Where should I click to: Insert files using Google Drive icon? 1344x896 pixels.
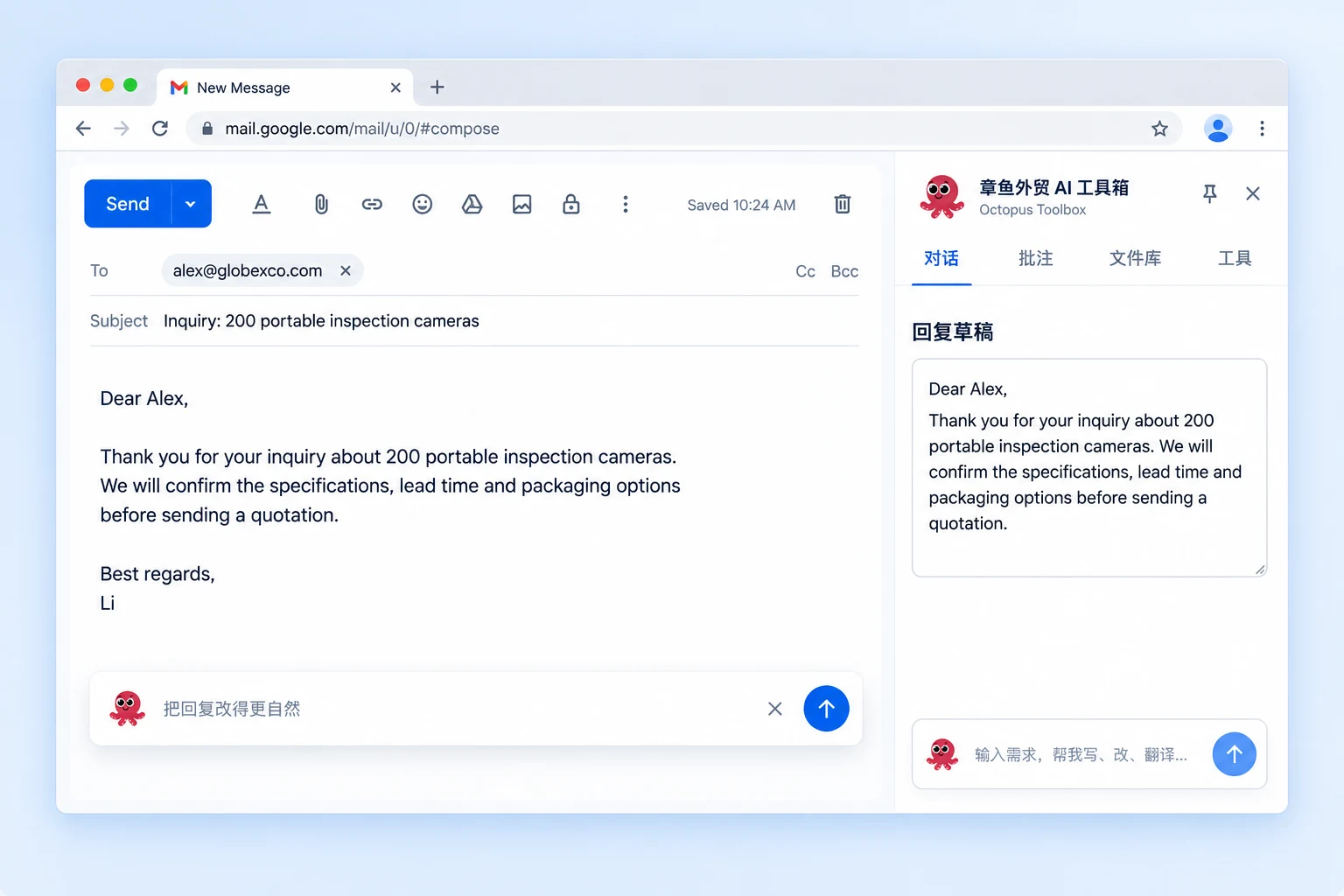472,204
